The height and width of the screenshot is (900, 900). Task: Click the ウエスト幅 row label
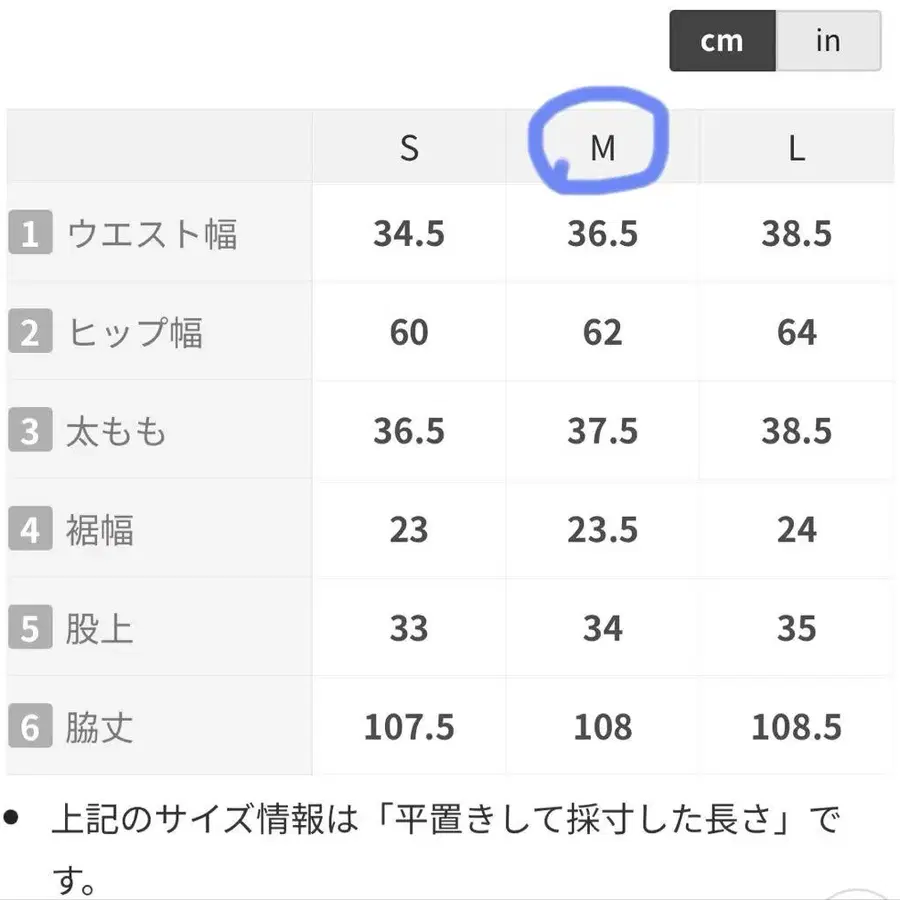pyautogui.click(x=152, y=234)
